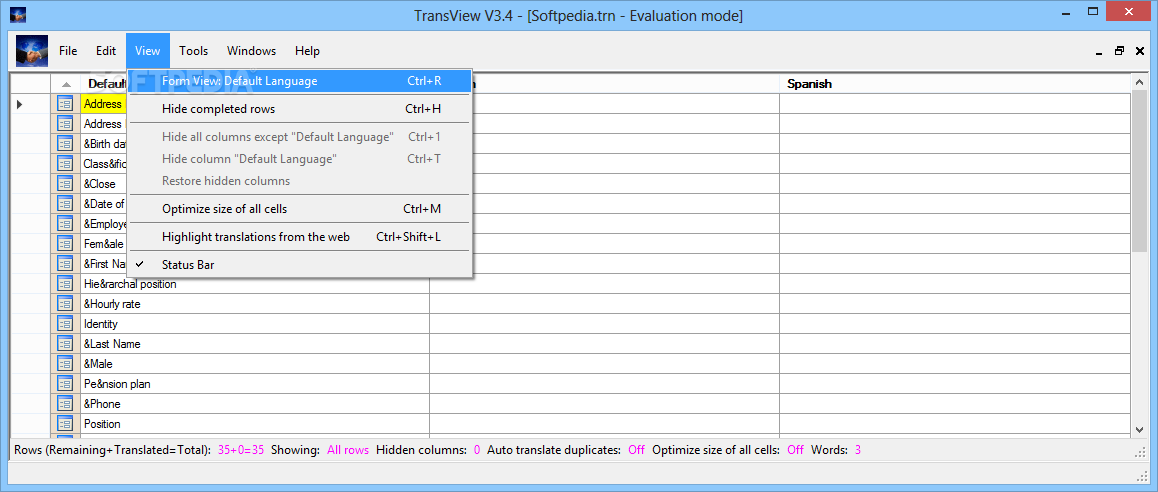Select the &Male cell
The image size is (1158, 492).
[x=255, y=363]
